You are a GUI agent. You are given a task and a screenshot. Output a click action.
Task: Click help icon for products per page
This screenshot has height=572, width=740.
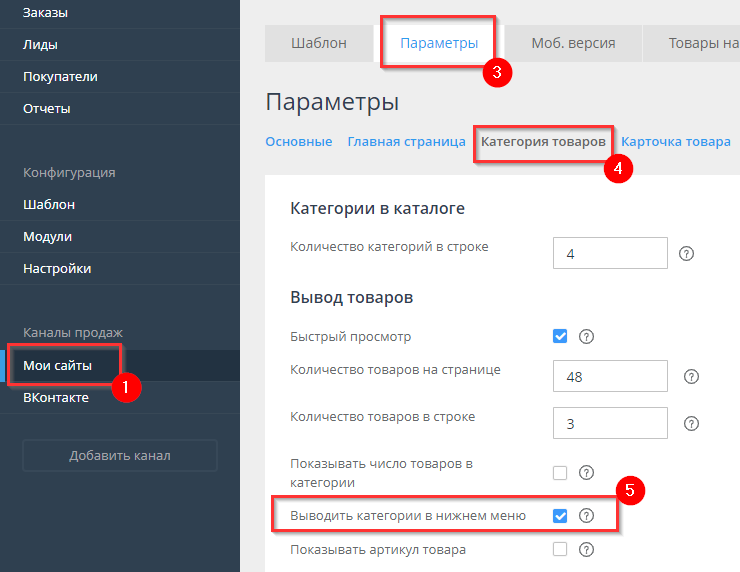690,376
